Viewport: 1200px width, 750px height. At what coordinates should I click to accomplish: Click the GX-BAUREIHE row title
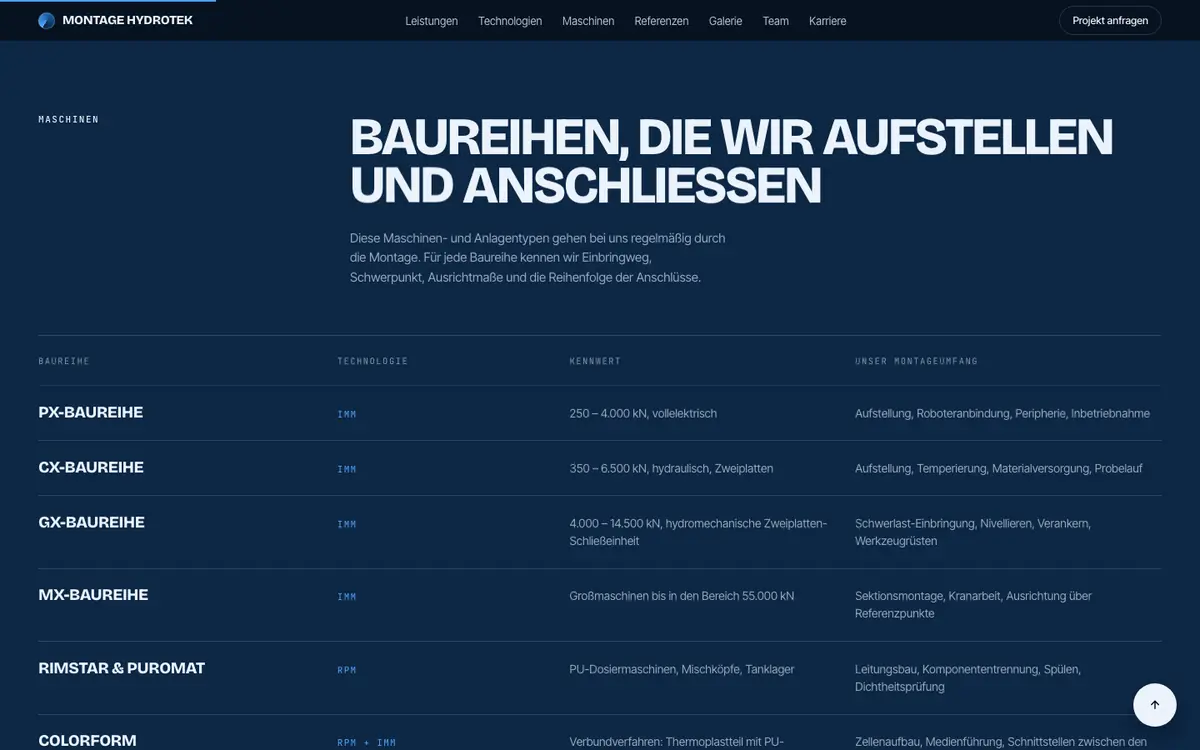[x=92, y=522]
